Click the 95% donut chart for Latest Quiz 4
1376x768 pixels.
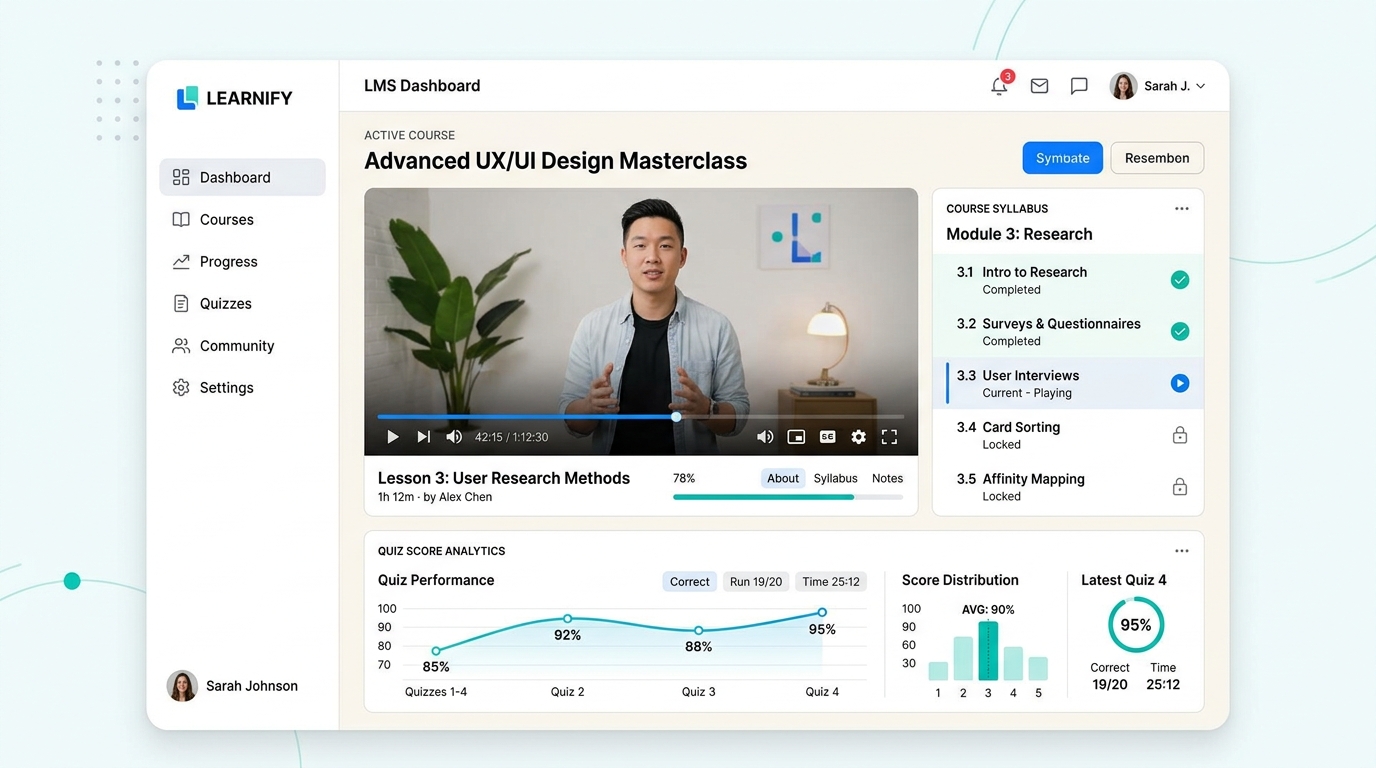click(1136, 625)
